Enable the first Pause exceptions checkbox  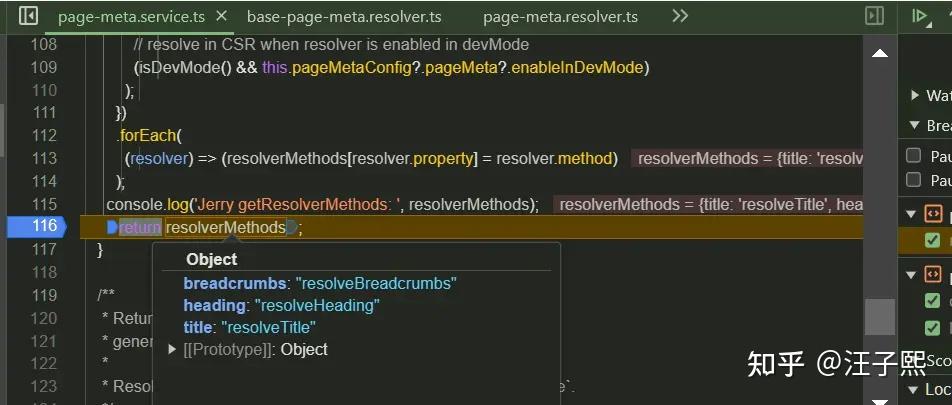click(913, 156)
